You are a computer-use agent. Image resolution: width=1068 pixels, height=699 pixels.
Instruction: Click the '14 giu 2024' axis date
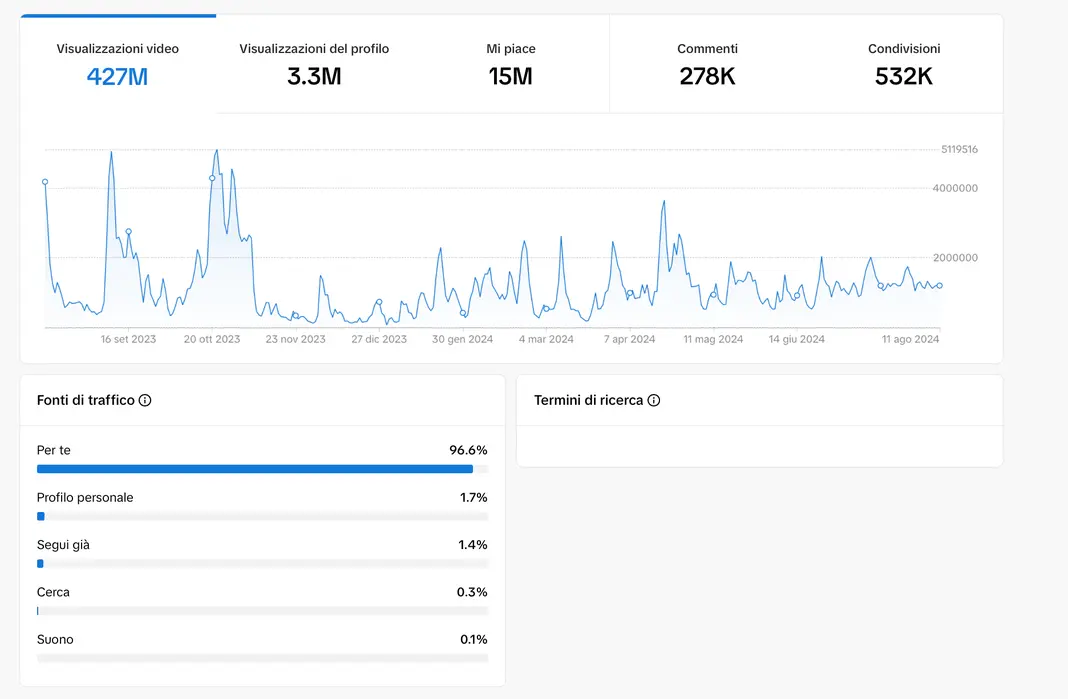coord(797,339)
